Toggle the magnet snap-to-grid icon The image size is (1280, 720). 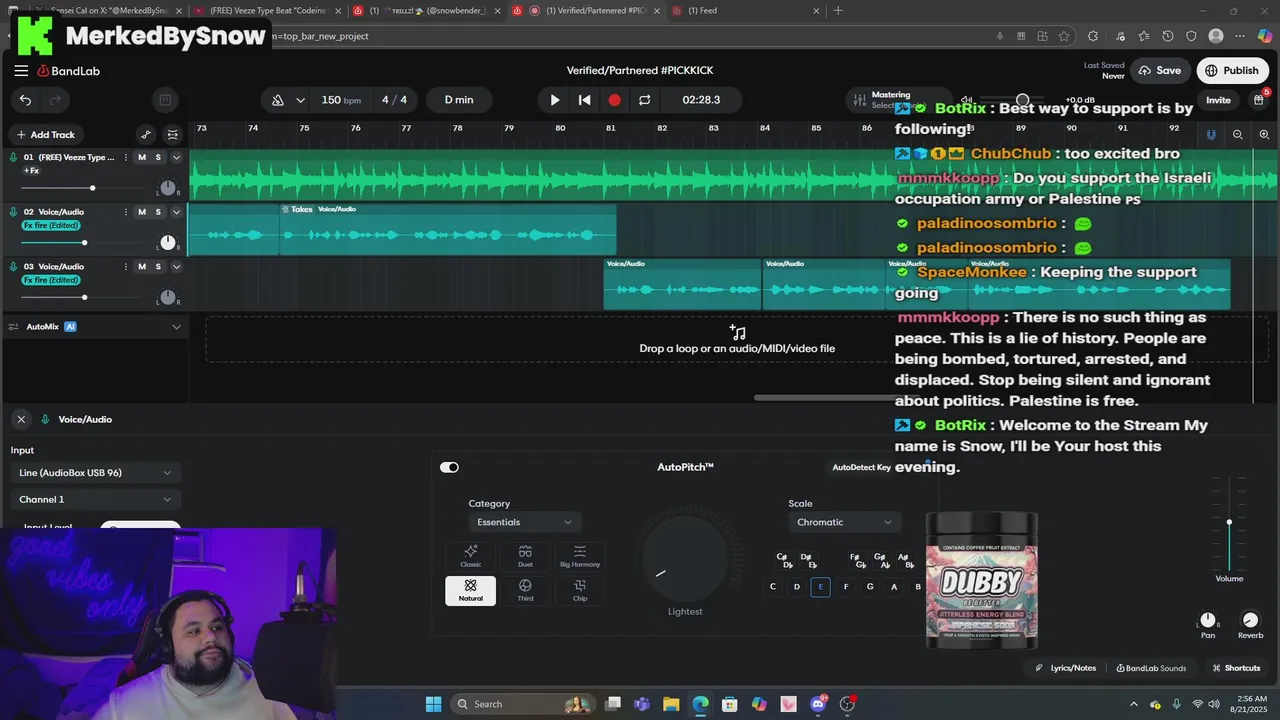(x=1211, y=135)
